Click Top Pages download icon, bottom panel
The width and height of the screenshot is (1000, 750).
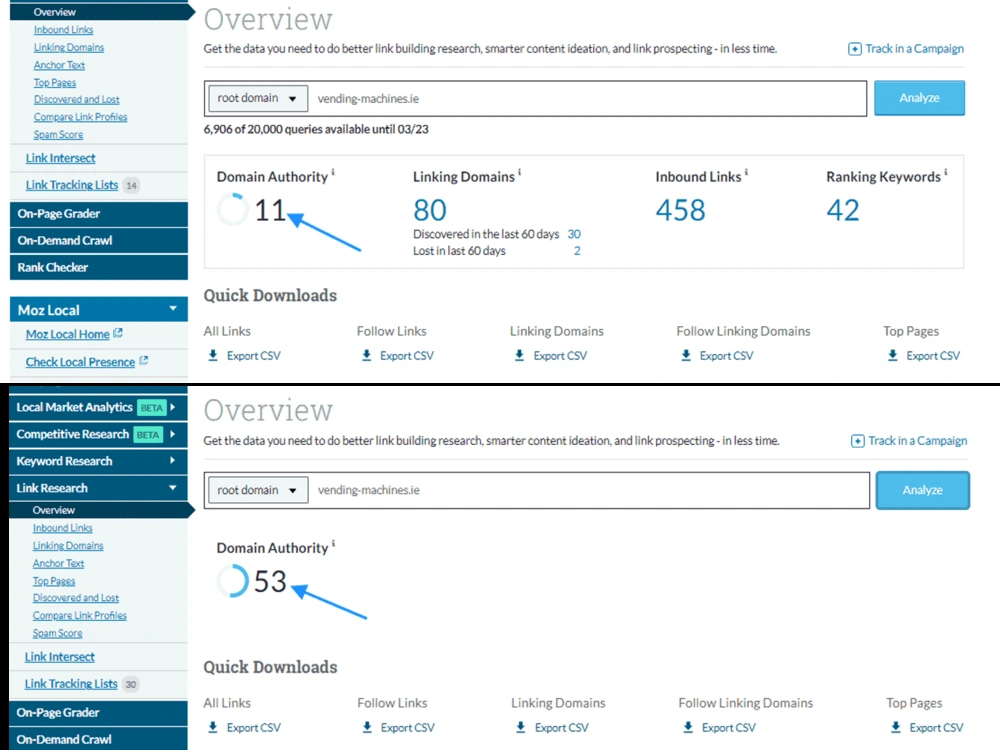coord(896,727)
